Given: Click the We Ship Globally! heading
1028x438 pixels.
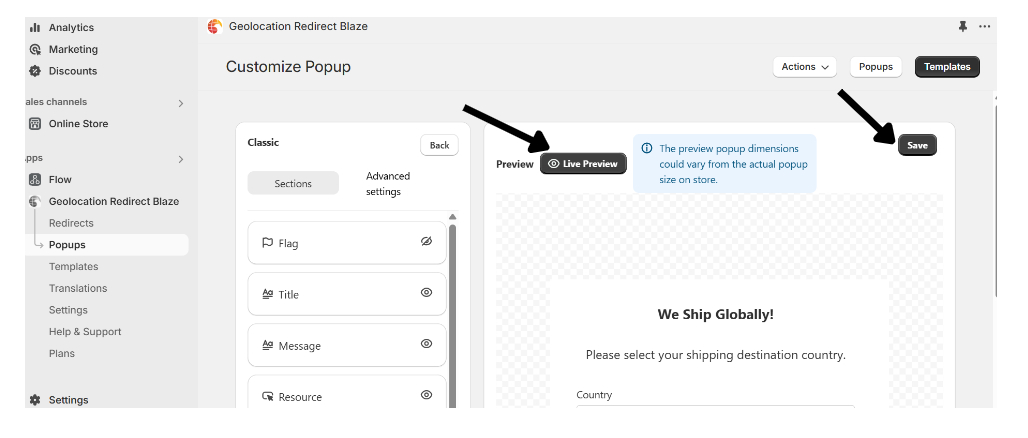Looking at the screenshot, I should click(716, 314).
